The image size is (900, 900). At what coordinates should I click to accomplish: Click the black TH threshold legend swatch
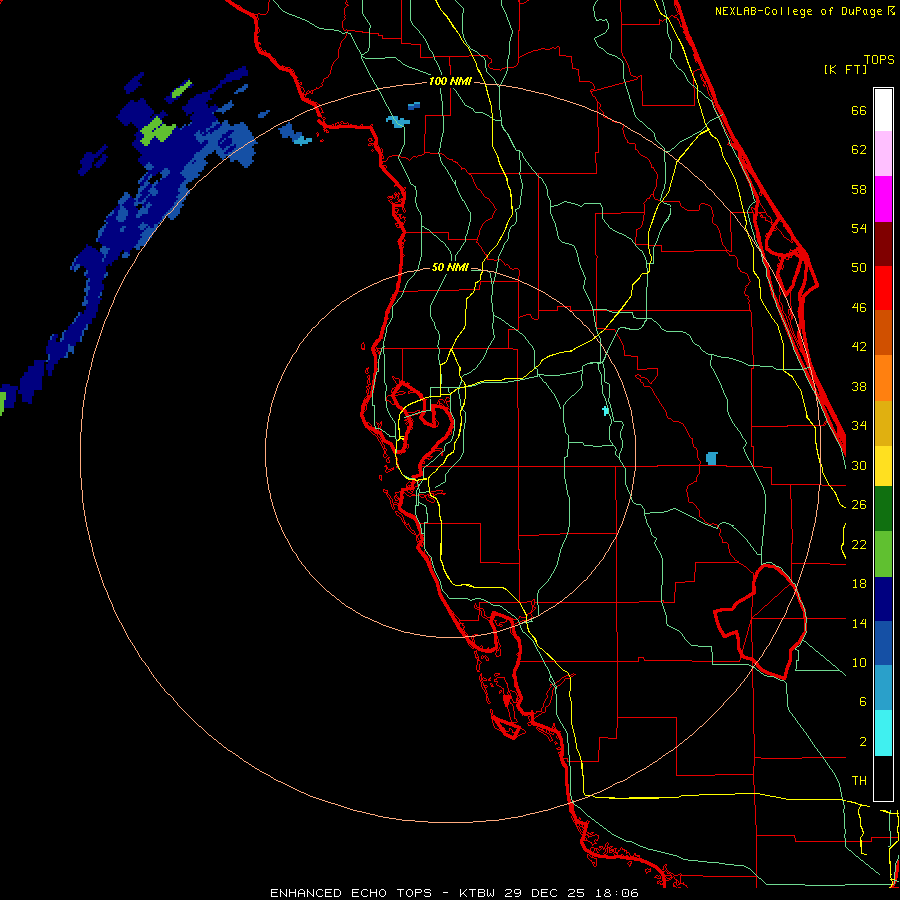pos(883,778)
